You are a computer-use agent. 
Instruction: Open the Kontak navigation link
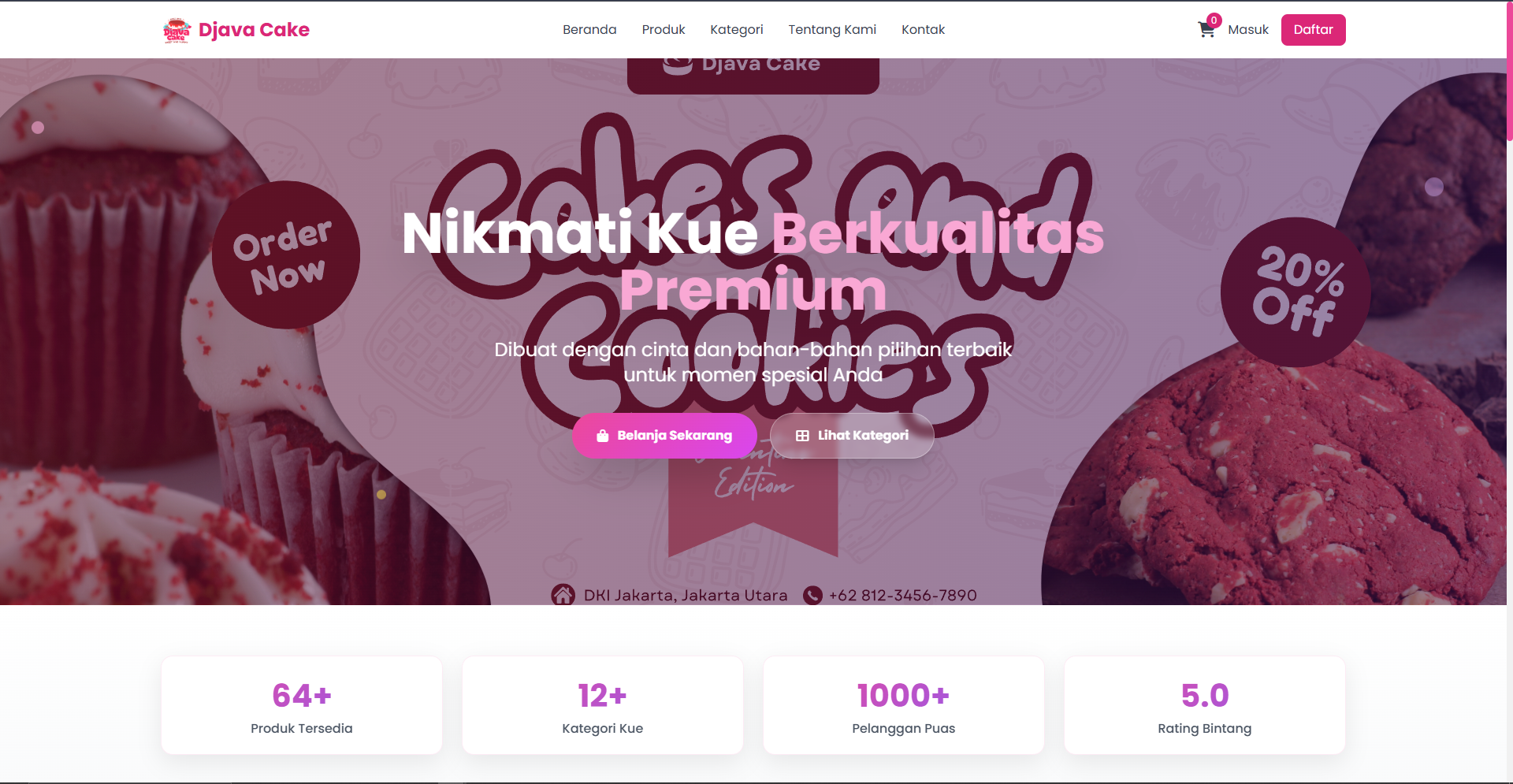click(923, 30)
